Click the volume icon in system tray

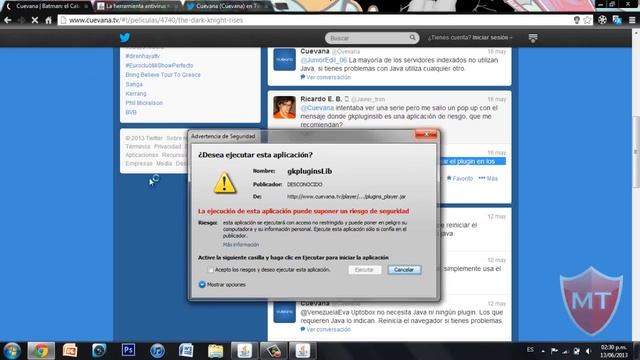tap(588, 351)
